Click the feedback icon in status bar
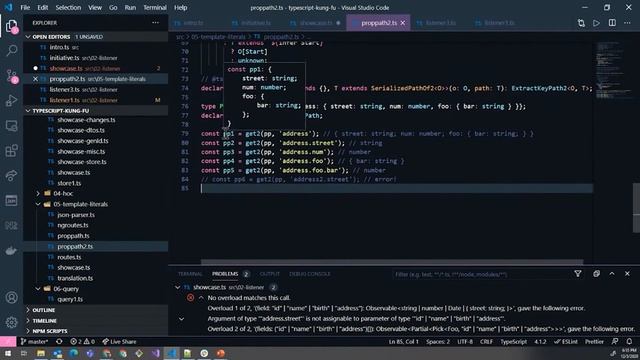The height and width of the screenshot is (360, 640). pos(615,342)
